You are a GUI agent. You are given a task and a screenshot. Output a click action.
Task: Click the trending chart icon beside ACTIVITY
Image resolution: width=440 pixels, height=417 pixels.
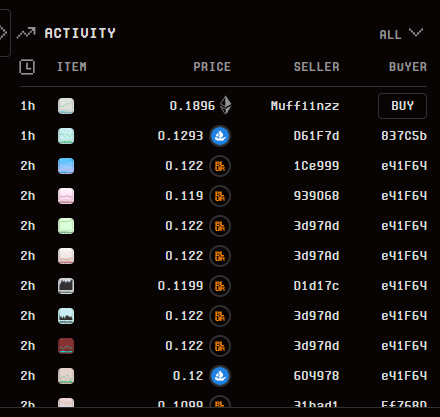(26, 33)
